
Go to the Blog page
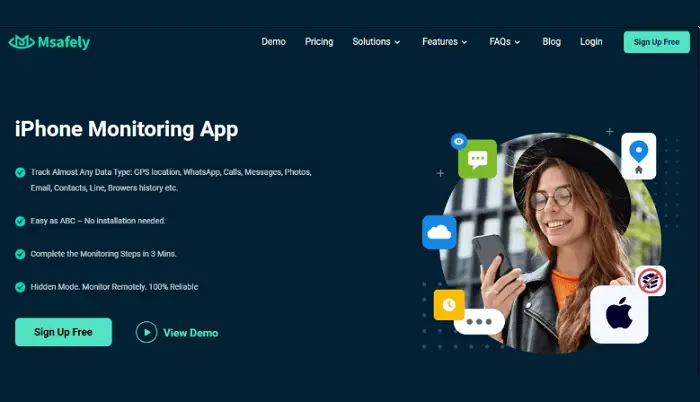pos(551,42)
